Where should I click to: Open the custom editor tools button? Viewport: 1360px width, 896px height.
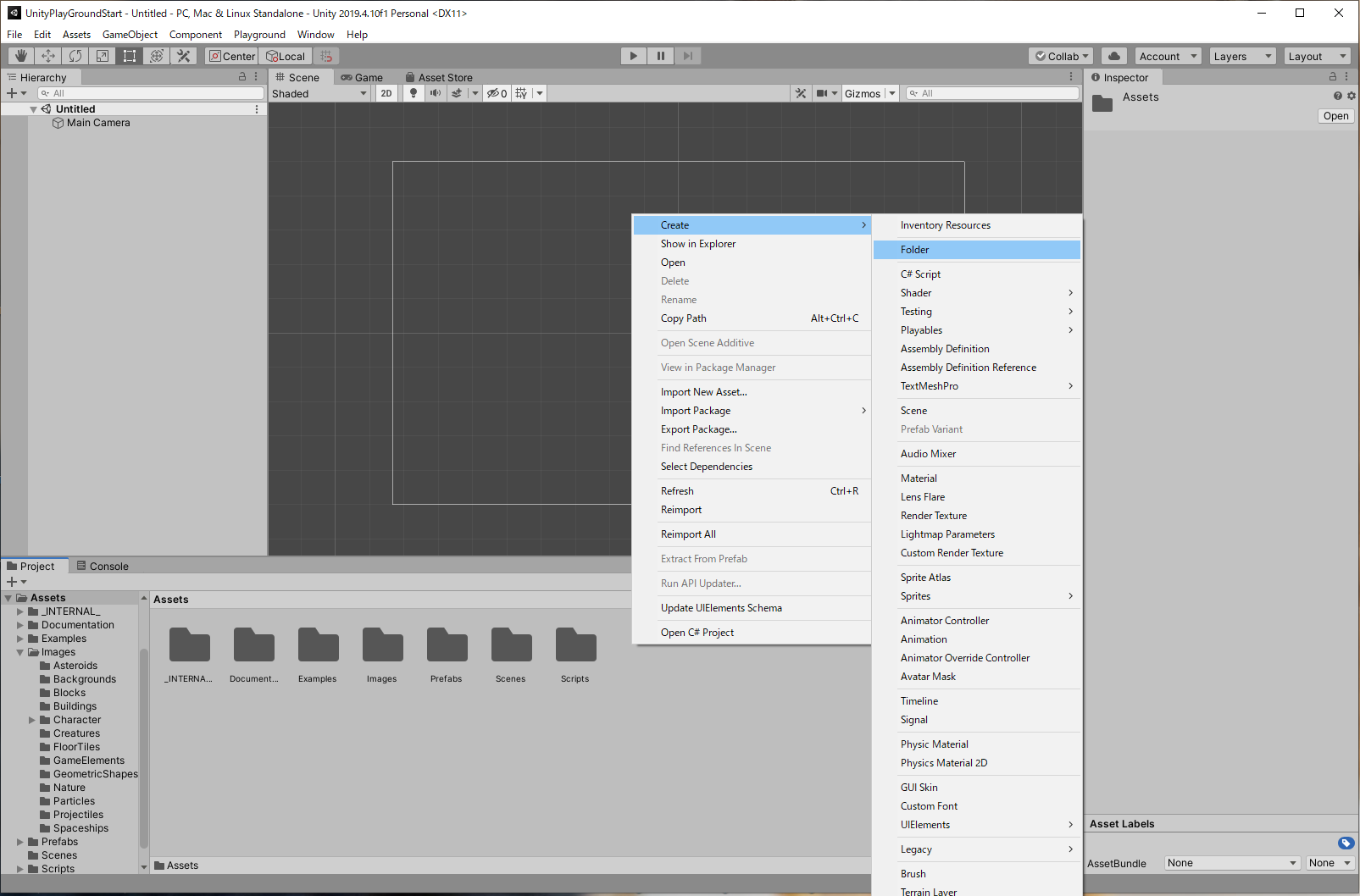coord(184,56)
